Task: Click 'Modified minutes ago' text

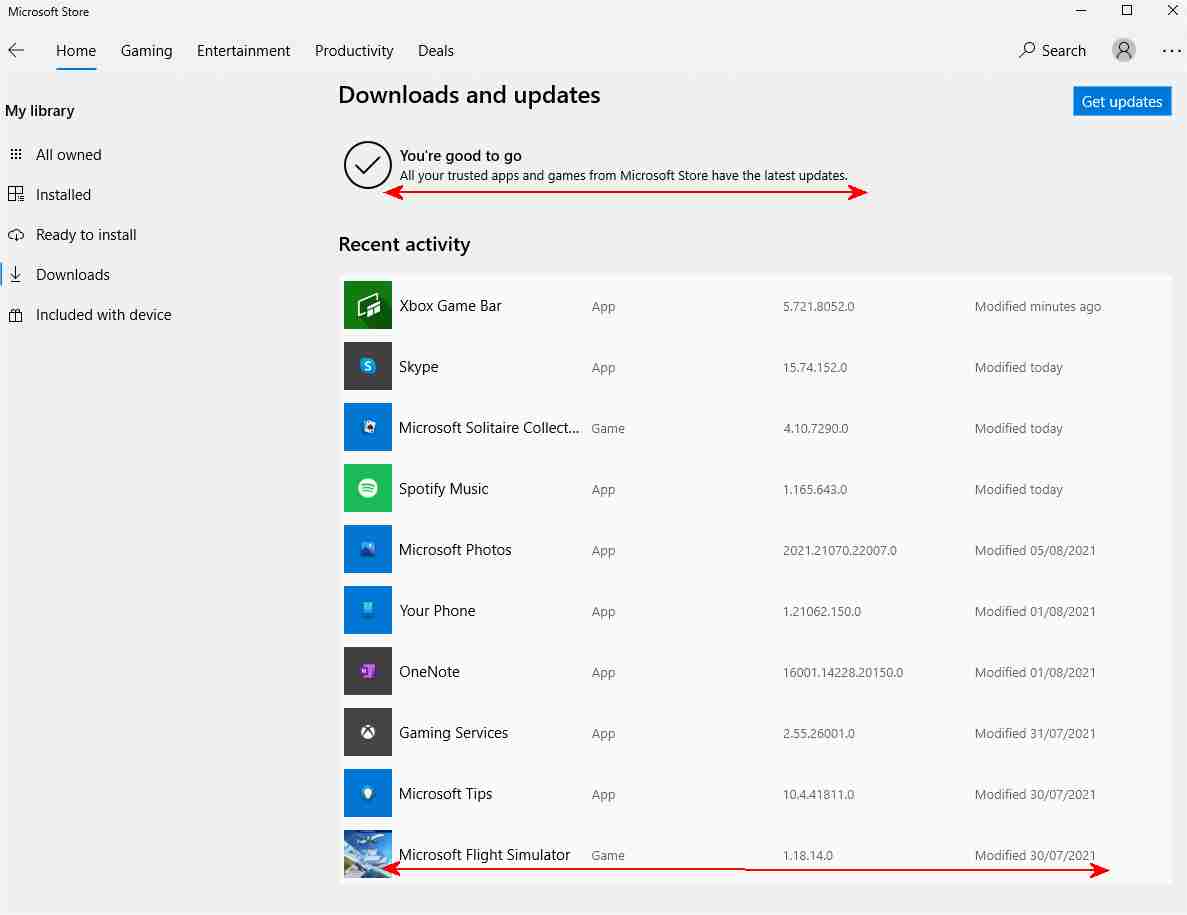Action: [1038, 307]
